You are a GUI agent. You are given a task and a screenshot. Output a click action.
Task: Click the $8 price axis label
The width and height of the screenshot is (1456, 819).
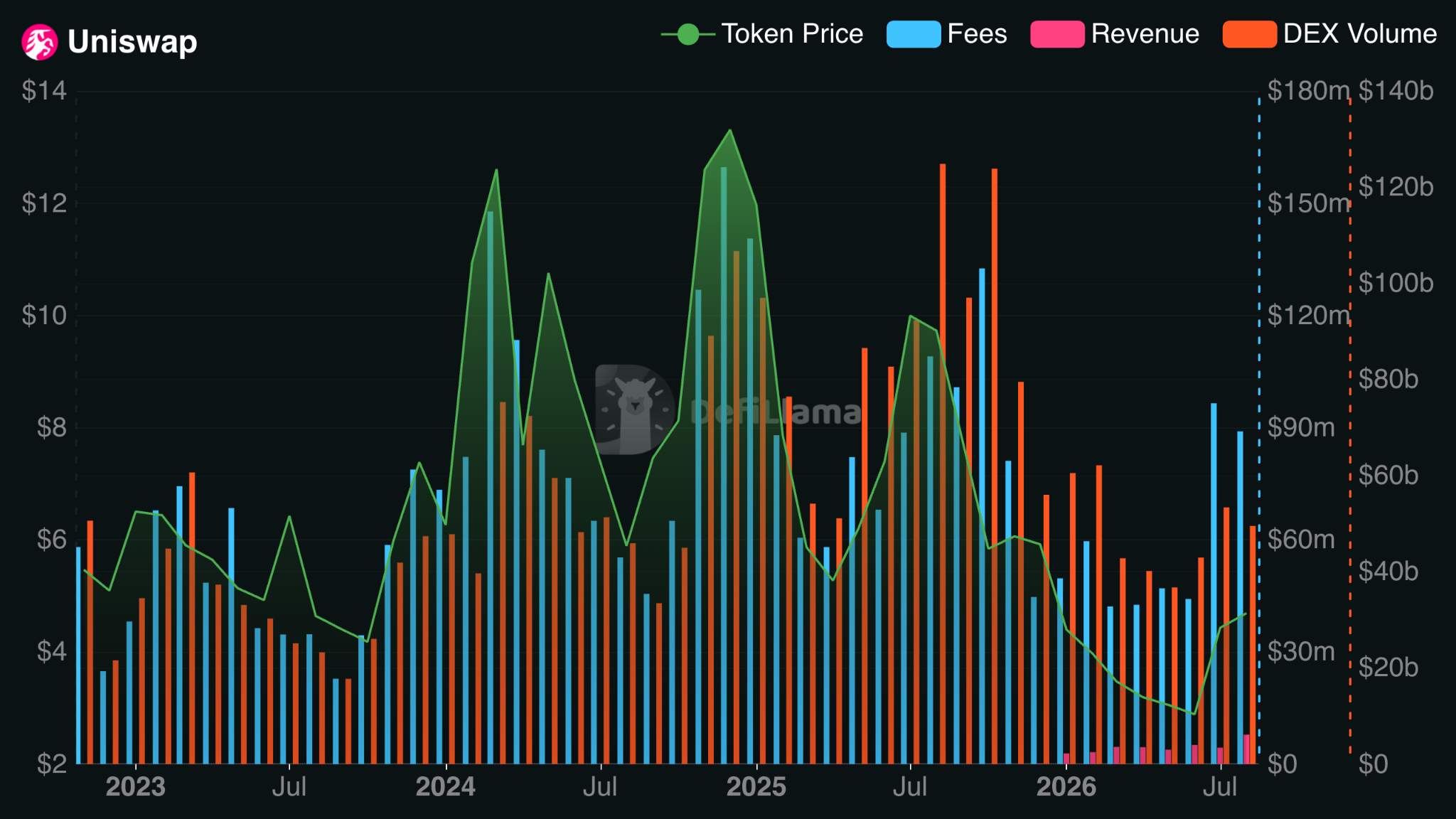coord(52,427)
